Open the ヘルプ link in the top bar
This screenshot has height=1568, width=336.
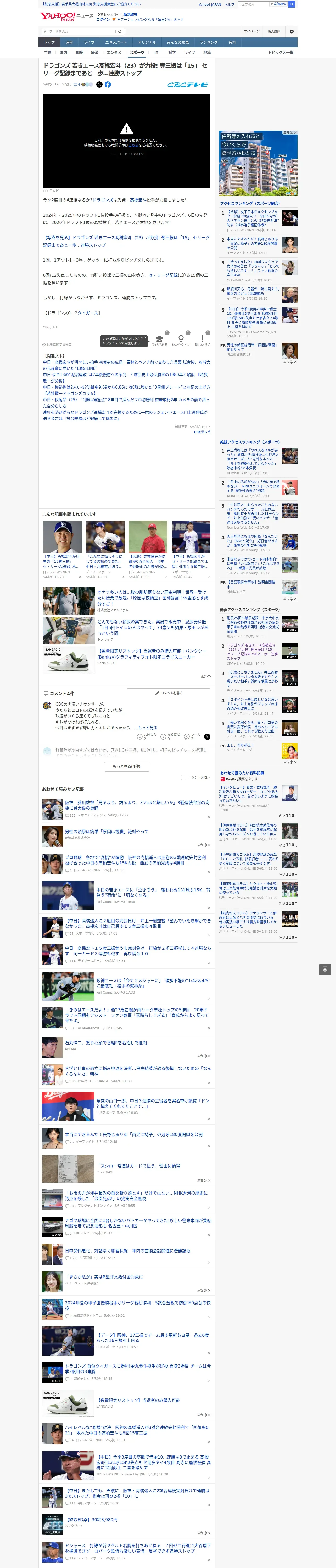(229, 4)
